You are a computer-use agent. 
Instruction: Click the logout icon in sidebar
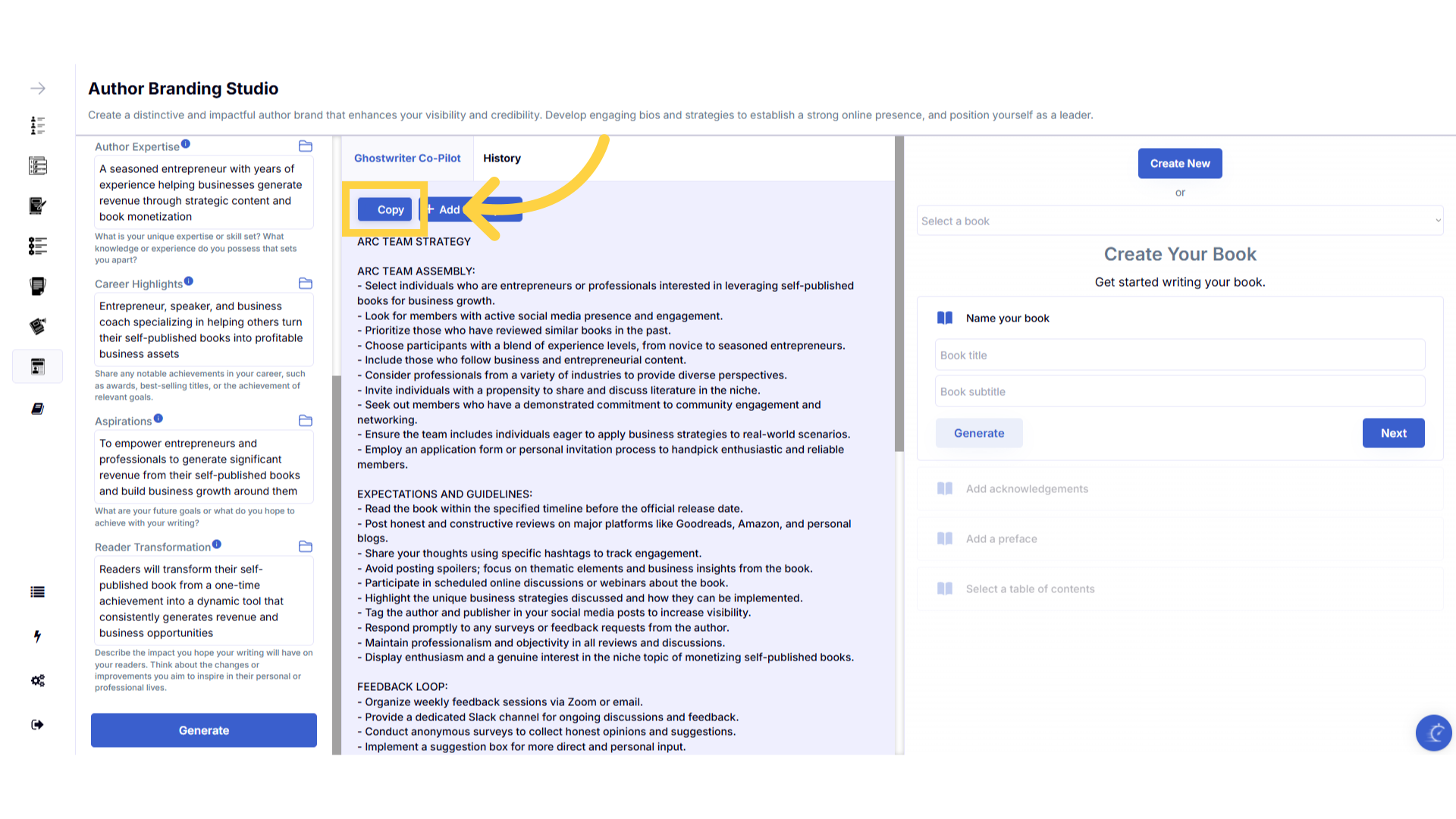tap(37, 724)
